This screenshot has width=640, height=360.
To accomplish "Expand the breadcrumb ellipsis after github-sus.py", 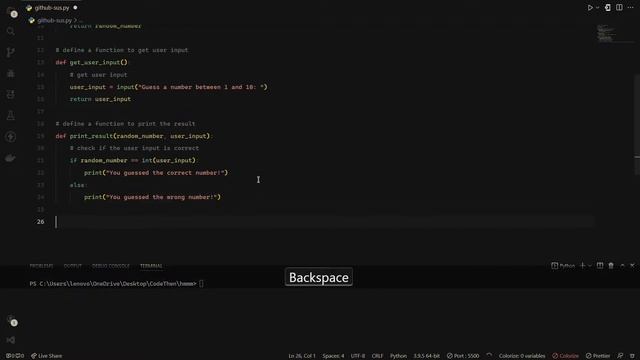I will coord(80,20).
